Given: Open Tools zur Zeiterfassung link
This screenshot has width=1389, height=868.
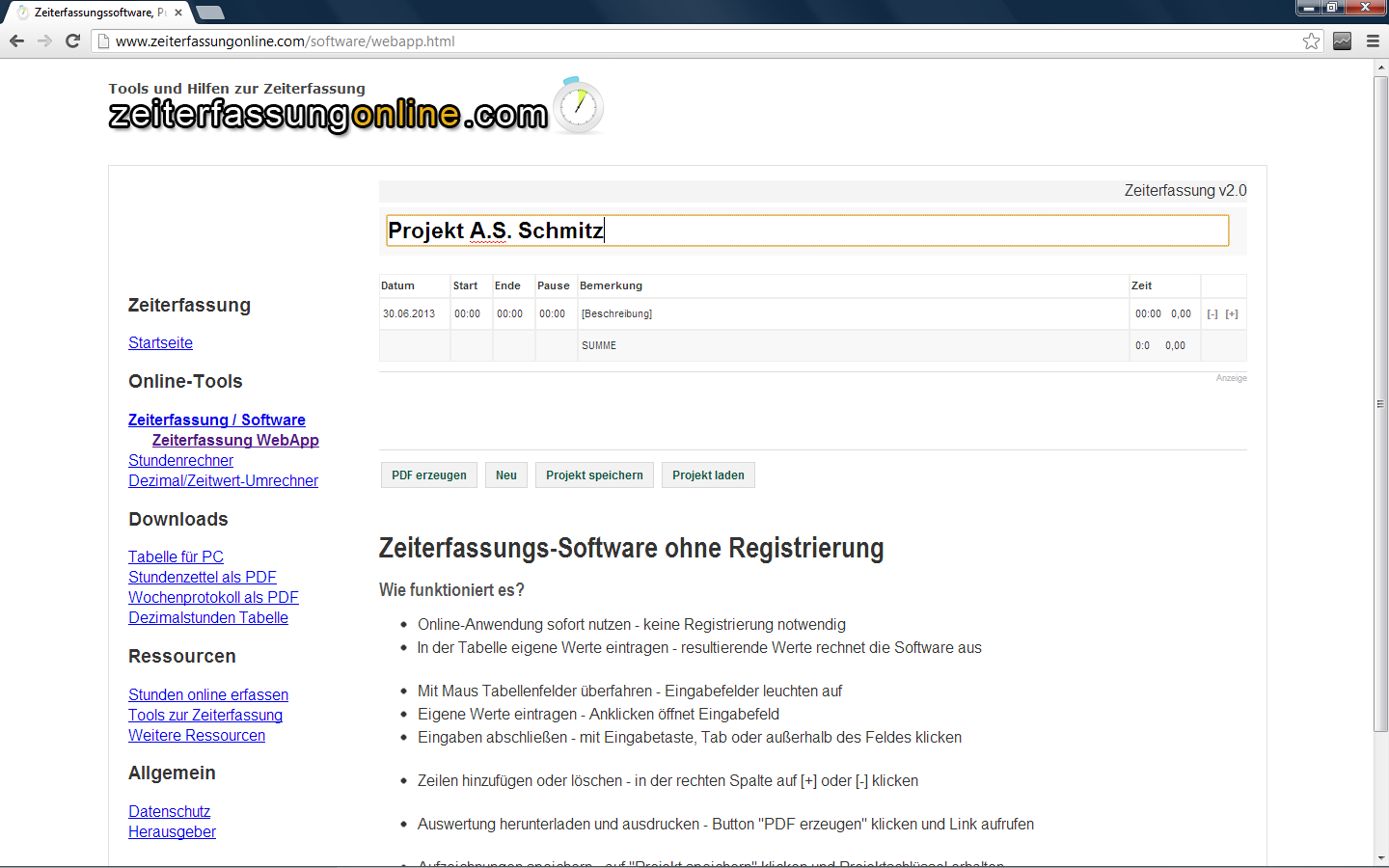Looking at the screenshot, I should [205, 715].
